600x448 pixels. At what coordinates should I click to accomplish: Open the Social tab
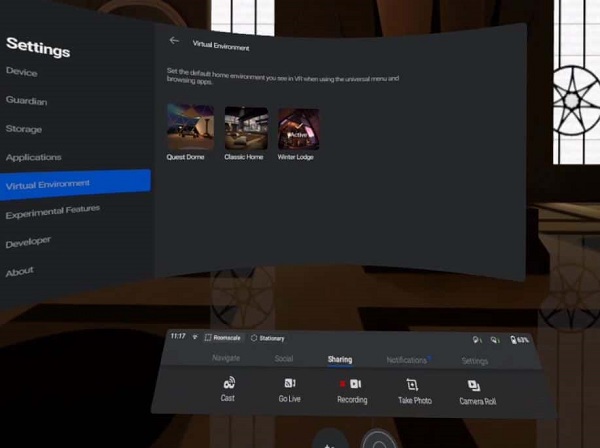click(x=283, y=358)
